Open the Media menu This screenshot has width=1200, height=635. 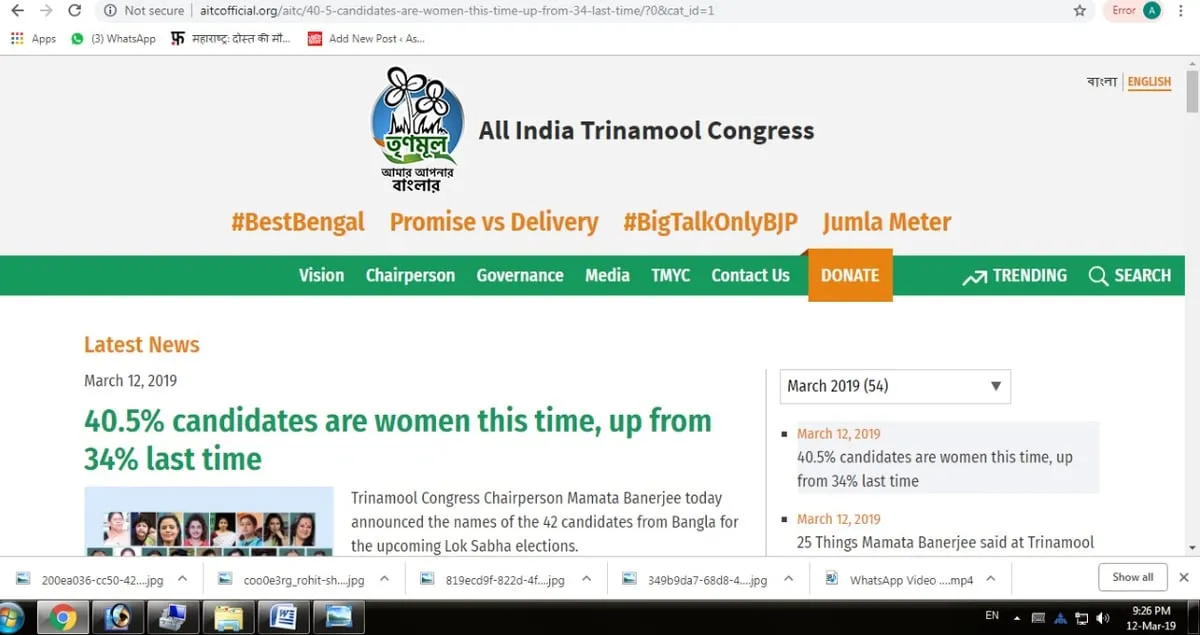(607, 275)
